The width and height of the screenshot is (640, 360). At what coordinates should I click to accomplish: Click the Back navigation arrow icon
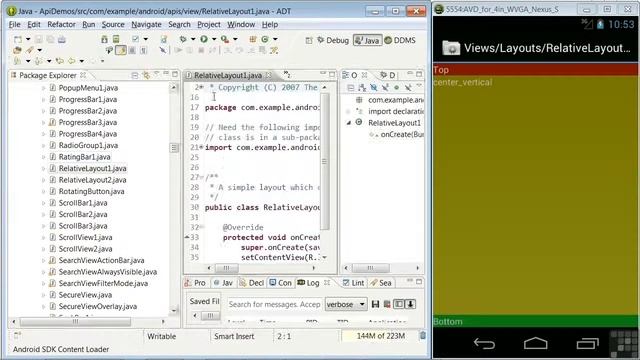pos(71,61)
